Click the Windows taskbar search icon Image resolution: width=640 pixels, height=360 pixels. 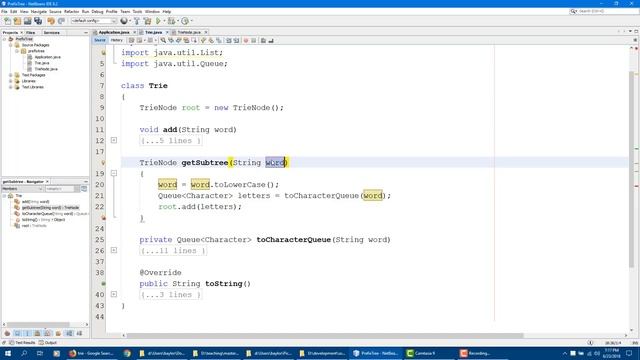click(x=24, y=353)
